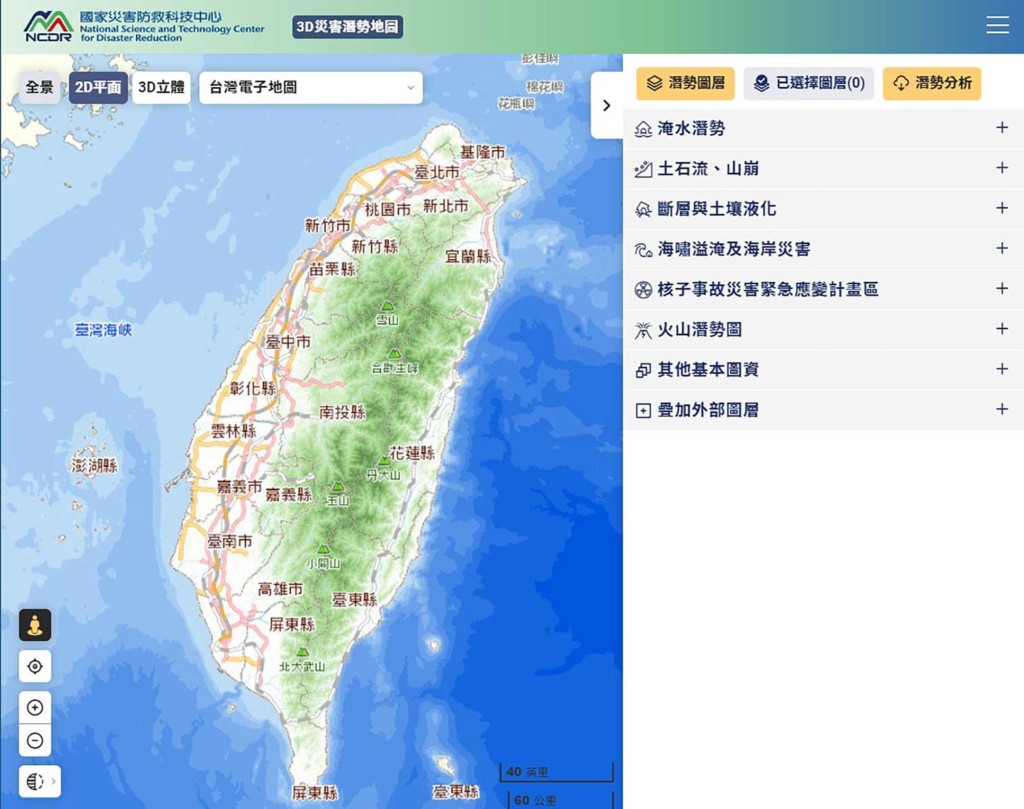The image size is (1024, 809).
Task: Expand the 土石流、山崩 category
Action: [1001, 168]
